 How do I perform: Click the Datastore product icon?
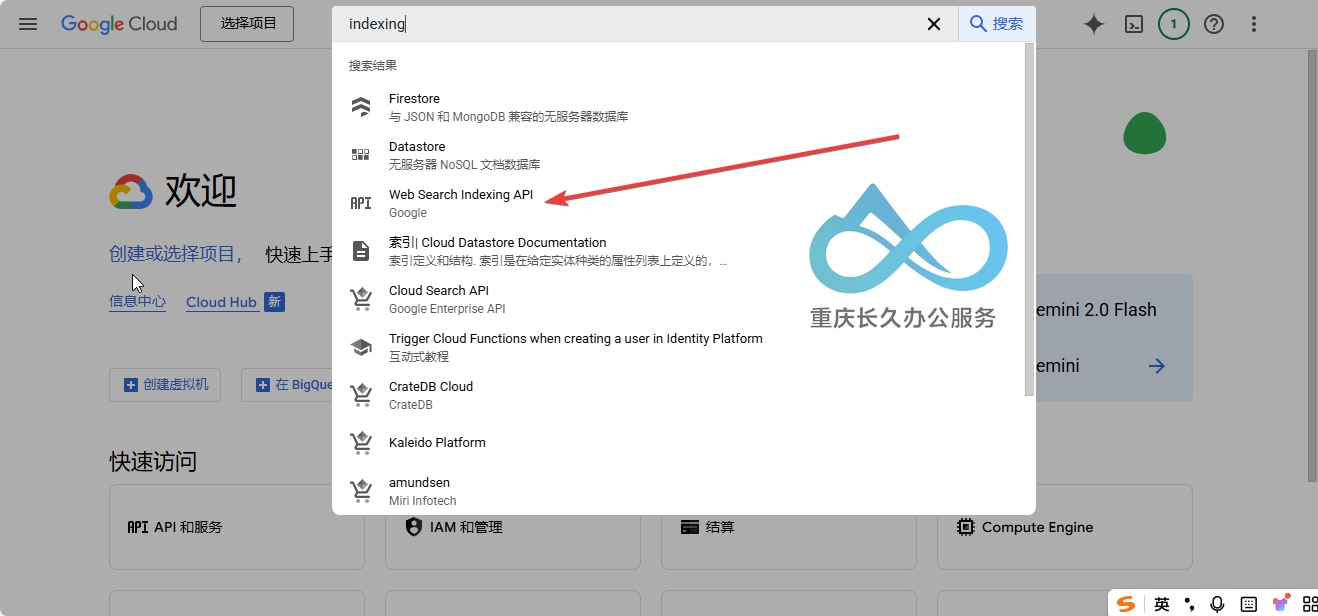click(361, 155)
